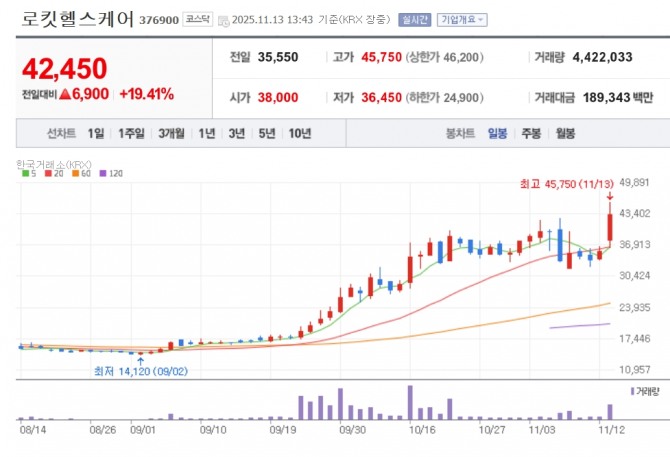Click the purple 120-day moving average legend swatch
The image size is (670, 457).
[103, 173]
